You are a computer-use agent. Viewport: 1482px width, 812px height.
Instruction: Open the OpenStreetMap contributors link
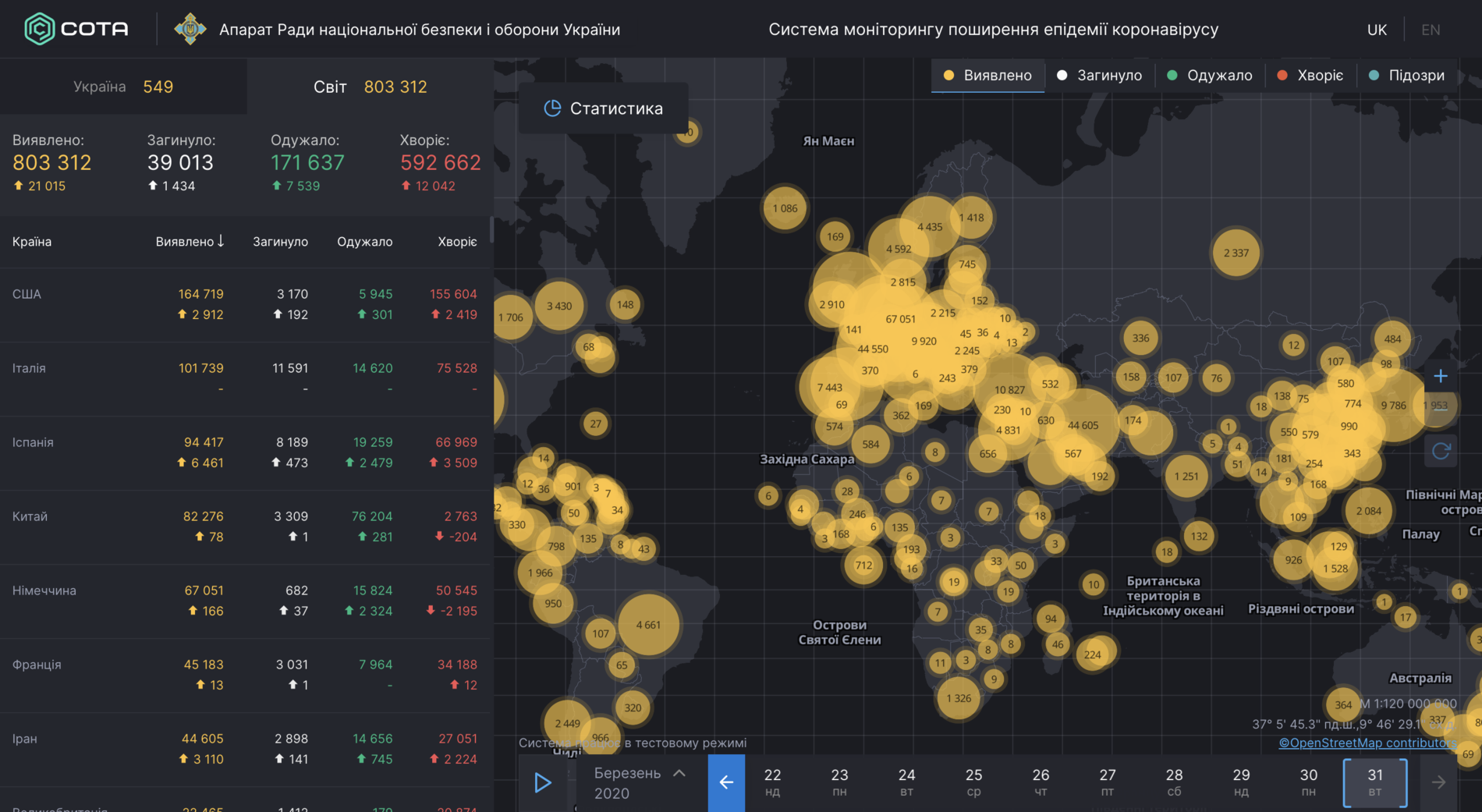[1367, 743]
